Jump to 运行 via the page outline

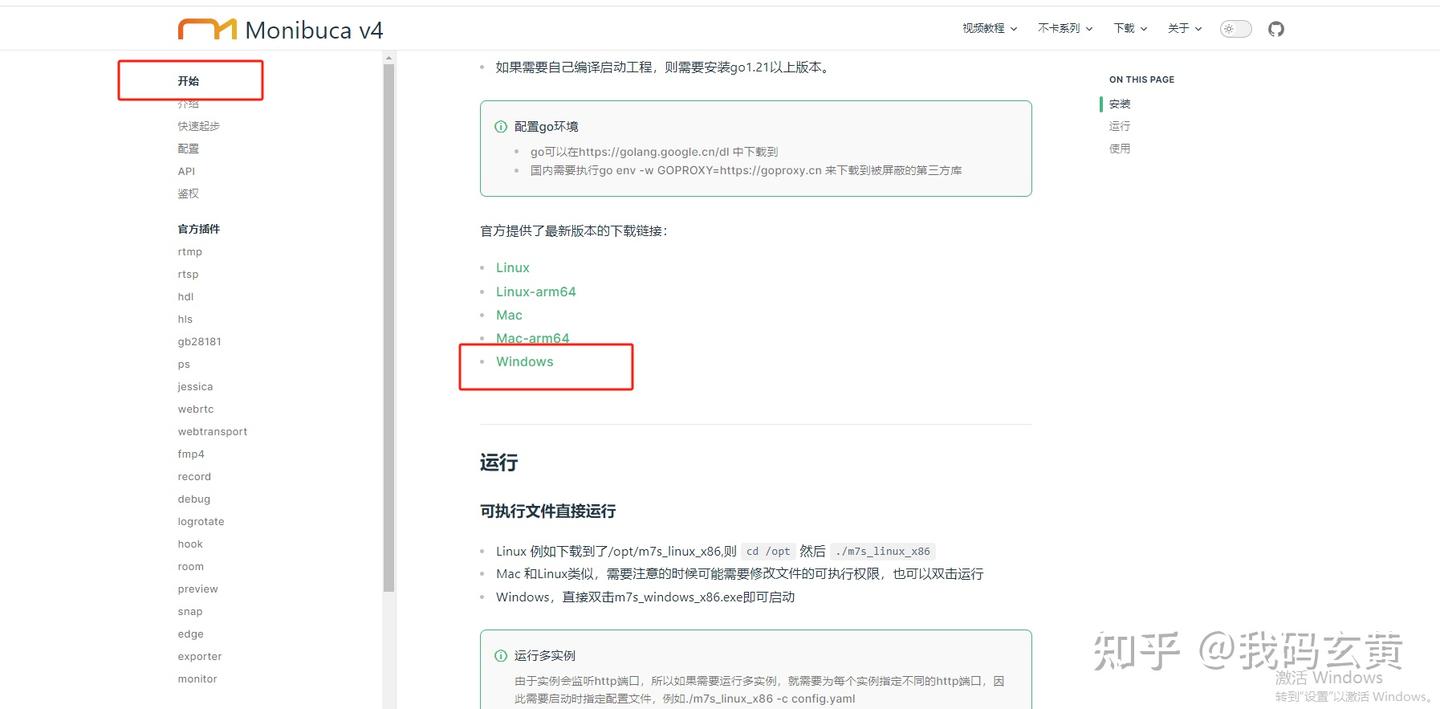tap(1118, 126)
